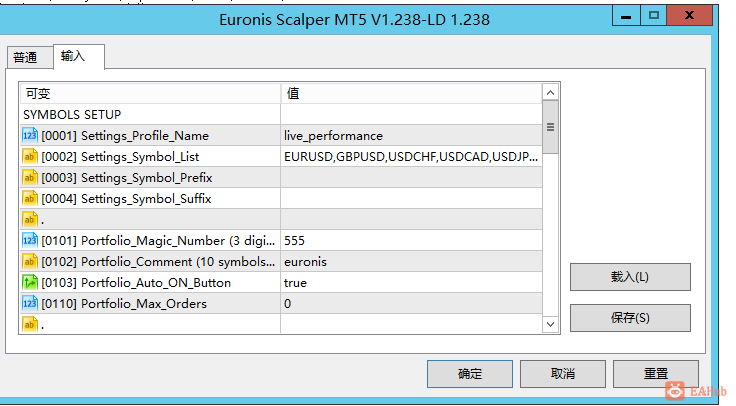This screenshot has height=406, width=736.
Task: Edit the 0 value of Portfolio_Max_Orders
Action: pyautogui.click(x=411, y=304)
